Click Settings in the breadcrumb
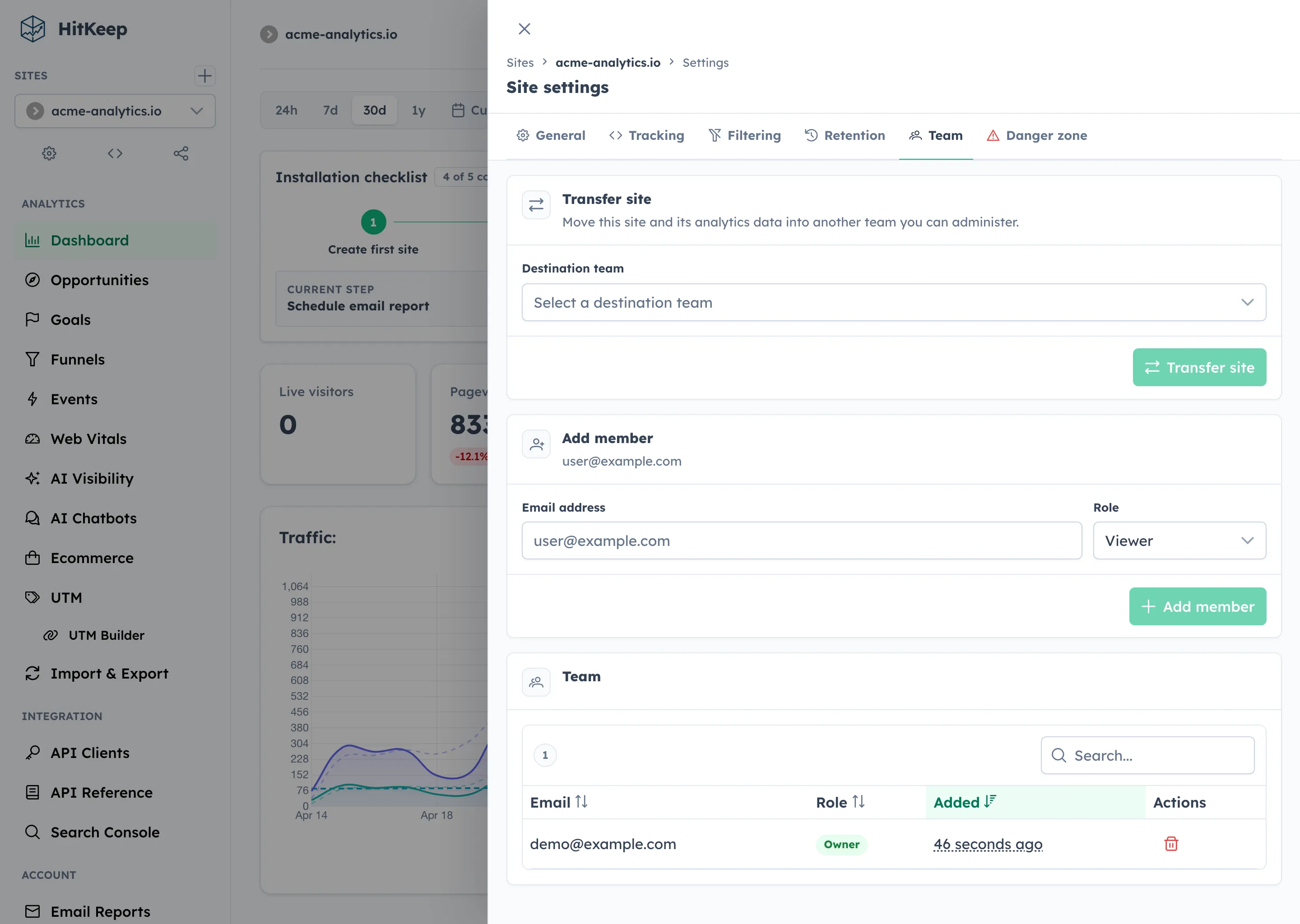This screenshot has height=924, width=1300. point(705,63)
